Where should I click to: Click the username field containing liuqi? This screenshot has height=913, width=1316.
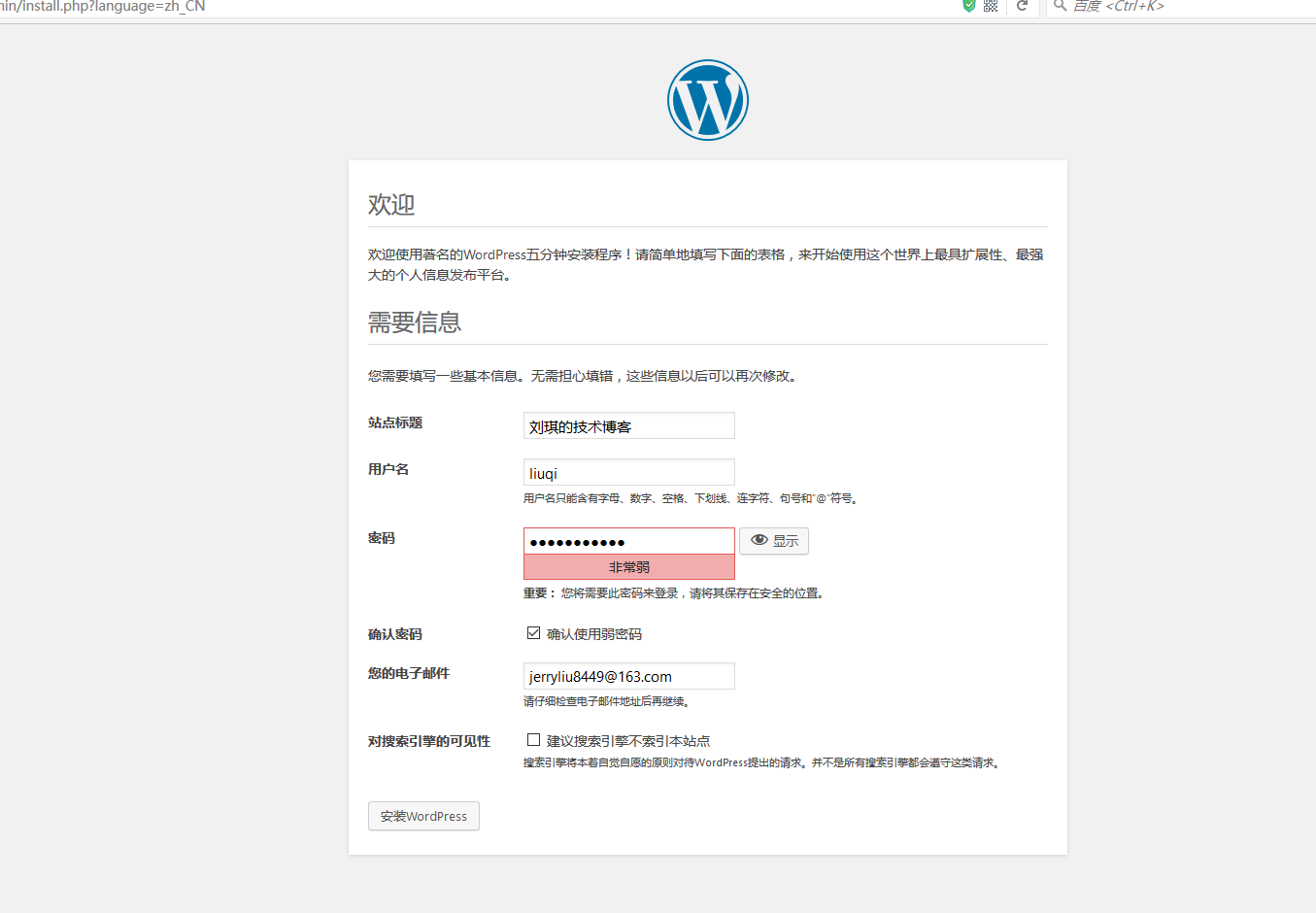pyautogui.click(x=629, y=472)
